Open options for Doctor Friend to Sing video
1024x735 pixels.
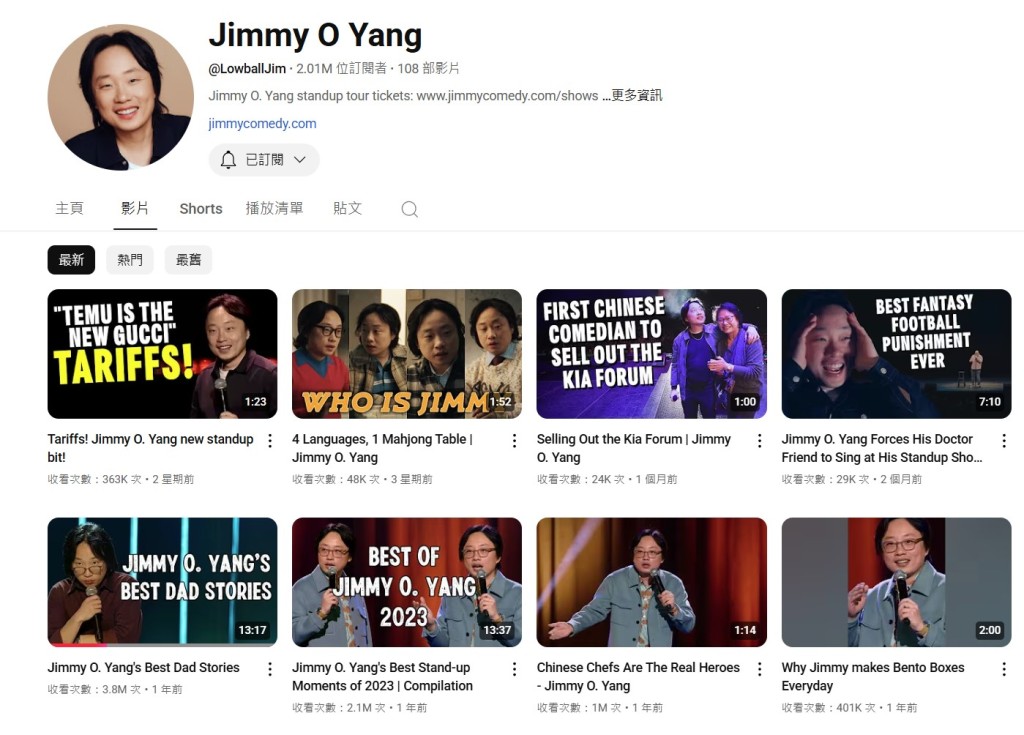point(1004,441)
